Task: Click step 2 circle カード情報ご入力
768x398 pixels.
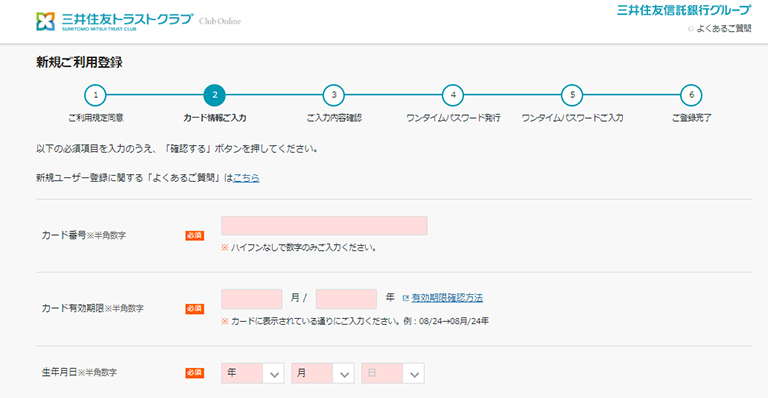Action: [x=215, y=95]
